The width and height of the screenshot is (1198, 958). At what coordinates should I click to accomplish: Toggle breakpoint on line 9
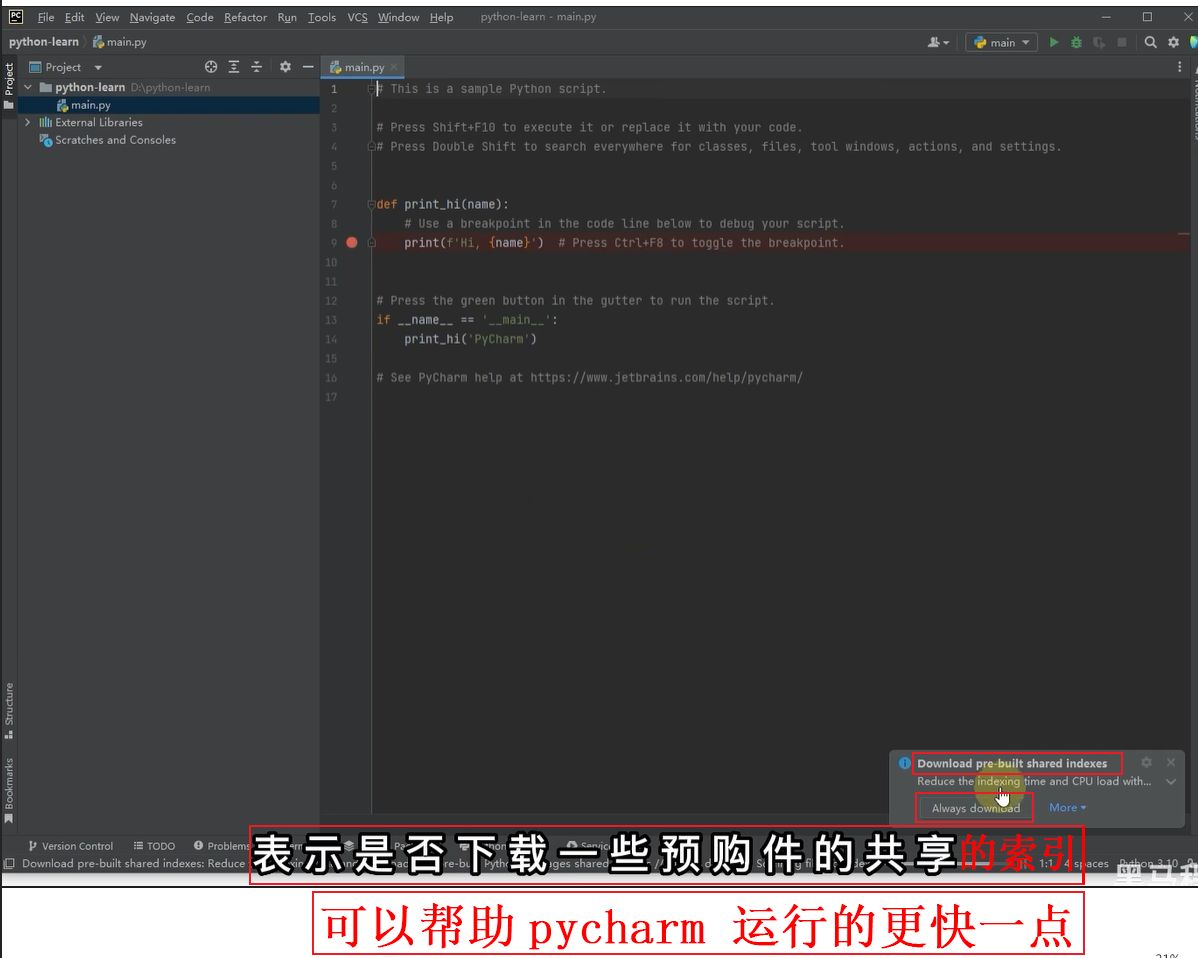tap(351, 243)
